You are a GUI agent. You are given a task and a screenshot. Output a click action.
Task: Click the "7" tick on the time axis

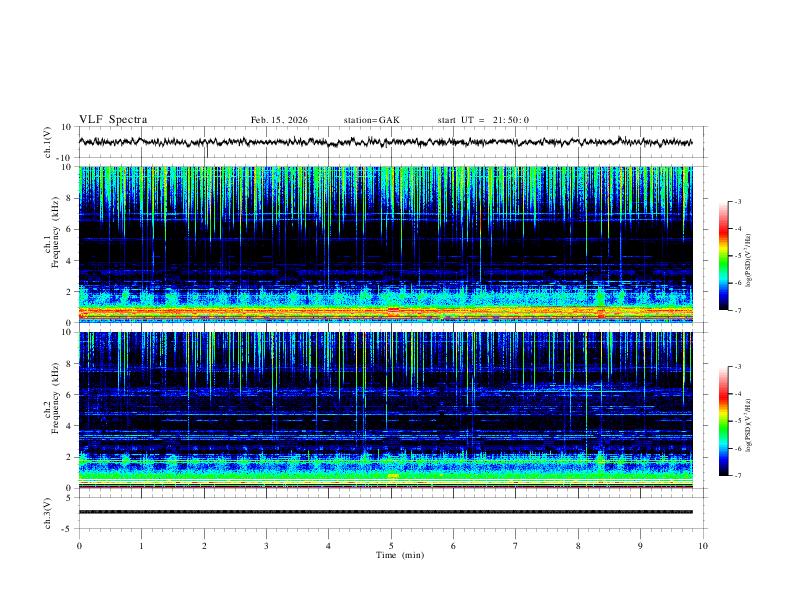click(x=516, y=546)
